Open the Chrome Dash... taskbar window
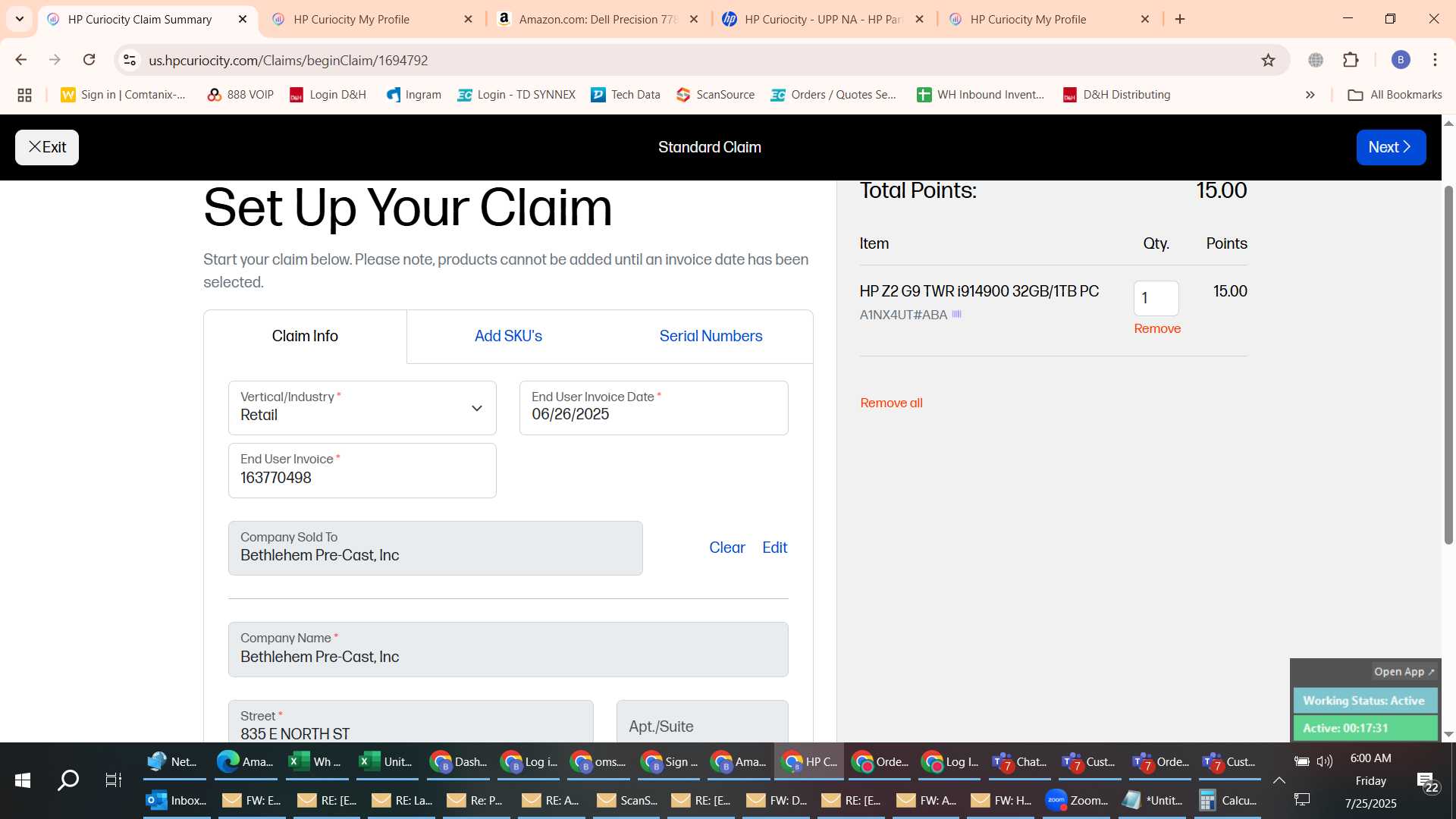This screenshot has height=819, width=1456. coord(458,762)
